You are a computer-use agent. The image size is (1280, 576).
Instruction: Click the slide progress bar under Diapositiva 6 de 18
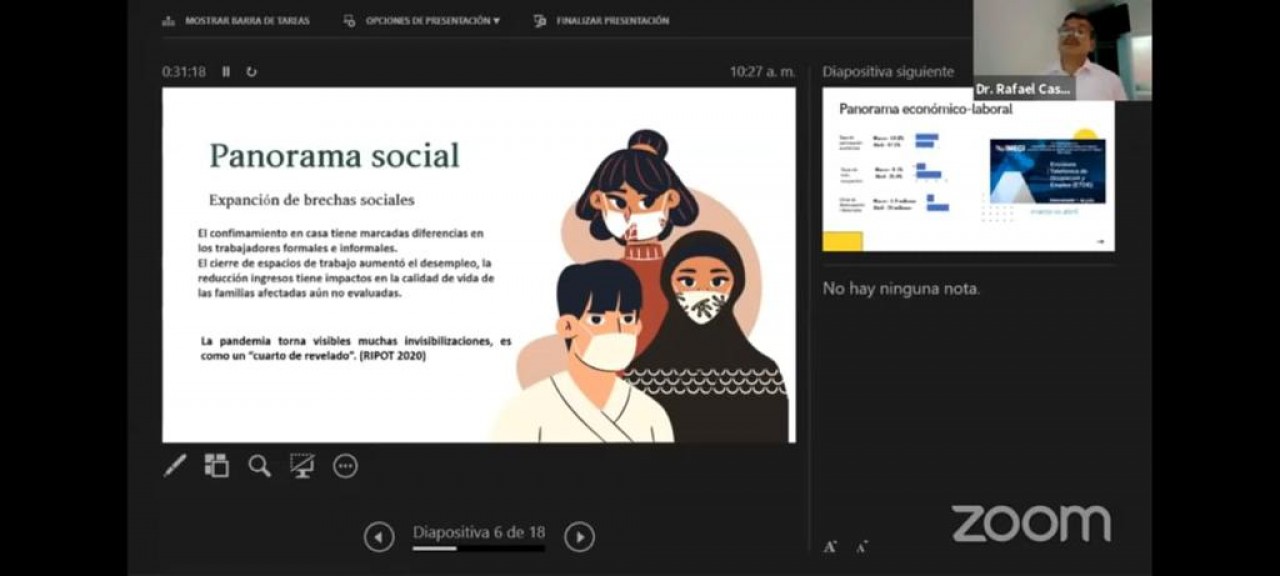478,548
